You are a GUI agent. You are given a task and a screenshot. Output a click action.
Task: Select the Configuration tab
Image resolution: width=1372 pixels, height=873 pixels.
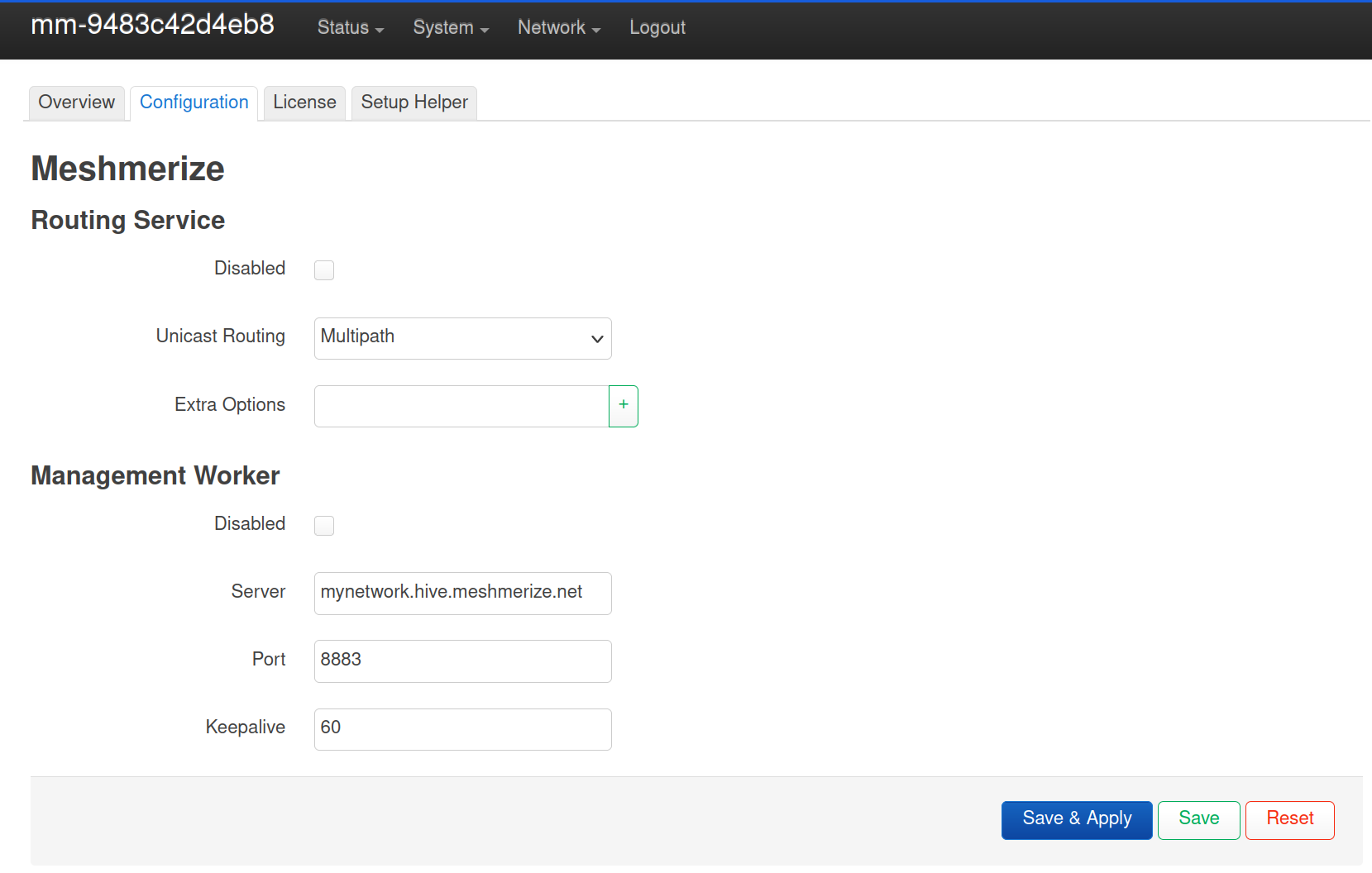[x=194, y=103]
